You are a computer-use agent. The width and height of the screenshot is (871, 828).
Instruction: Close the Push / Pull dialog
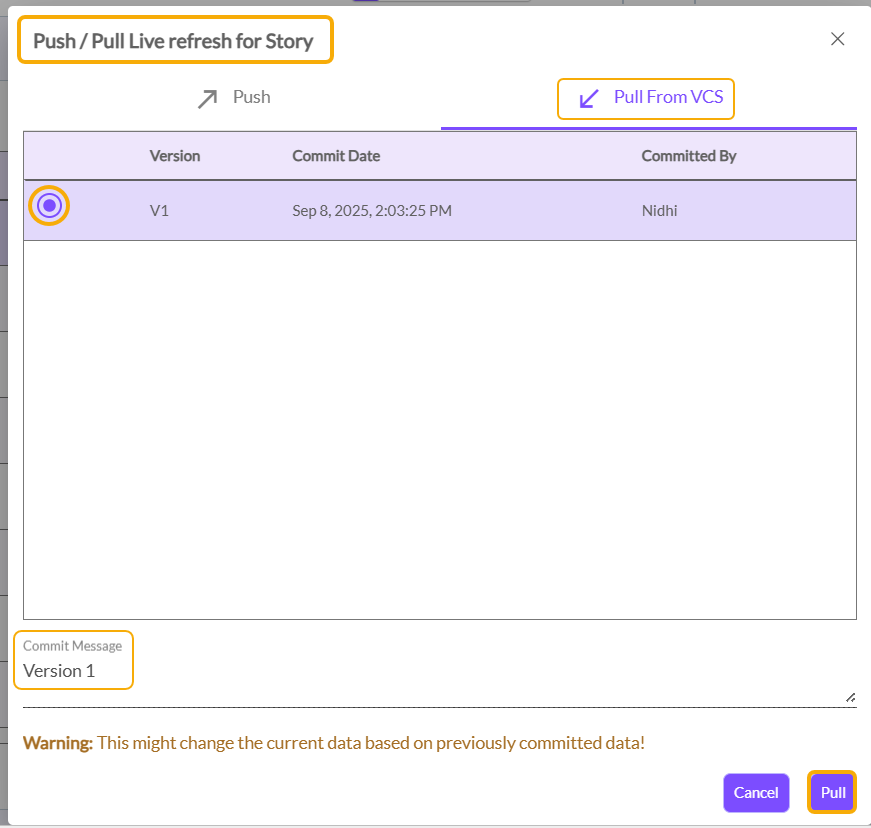coord(837,39)
